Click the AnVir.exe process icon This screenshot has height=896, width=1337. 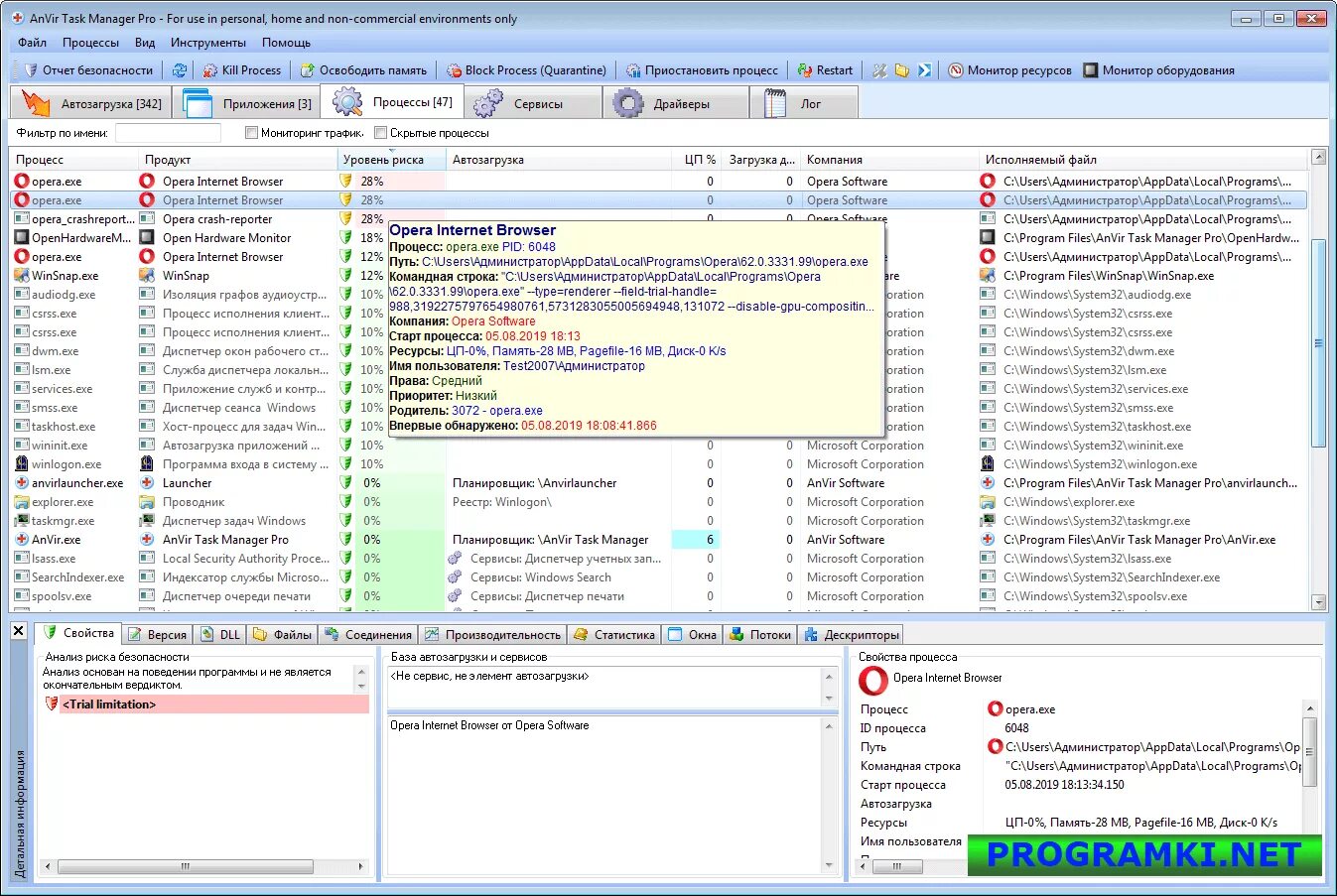[x=22, y=540]
